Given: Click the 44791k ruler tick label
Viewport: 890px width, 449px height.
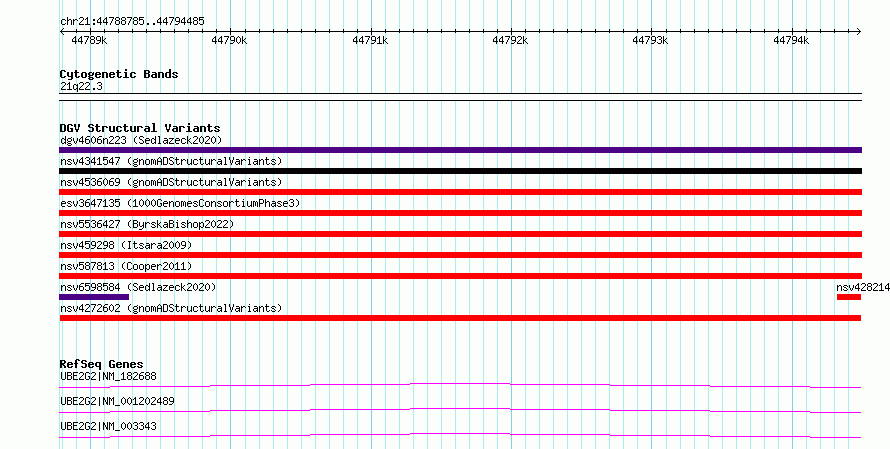Looking at the screenshot, I should [370, 40].
